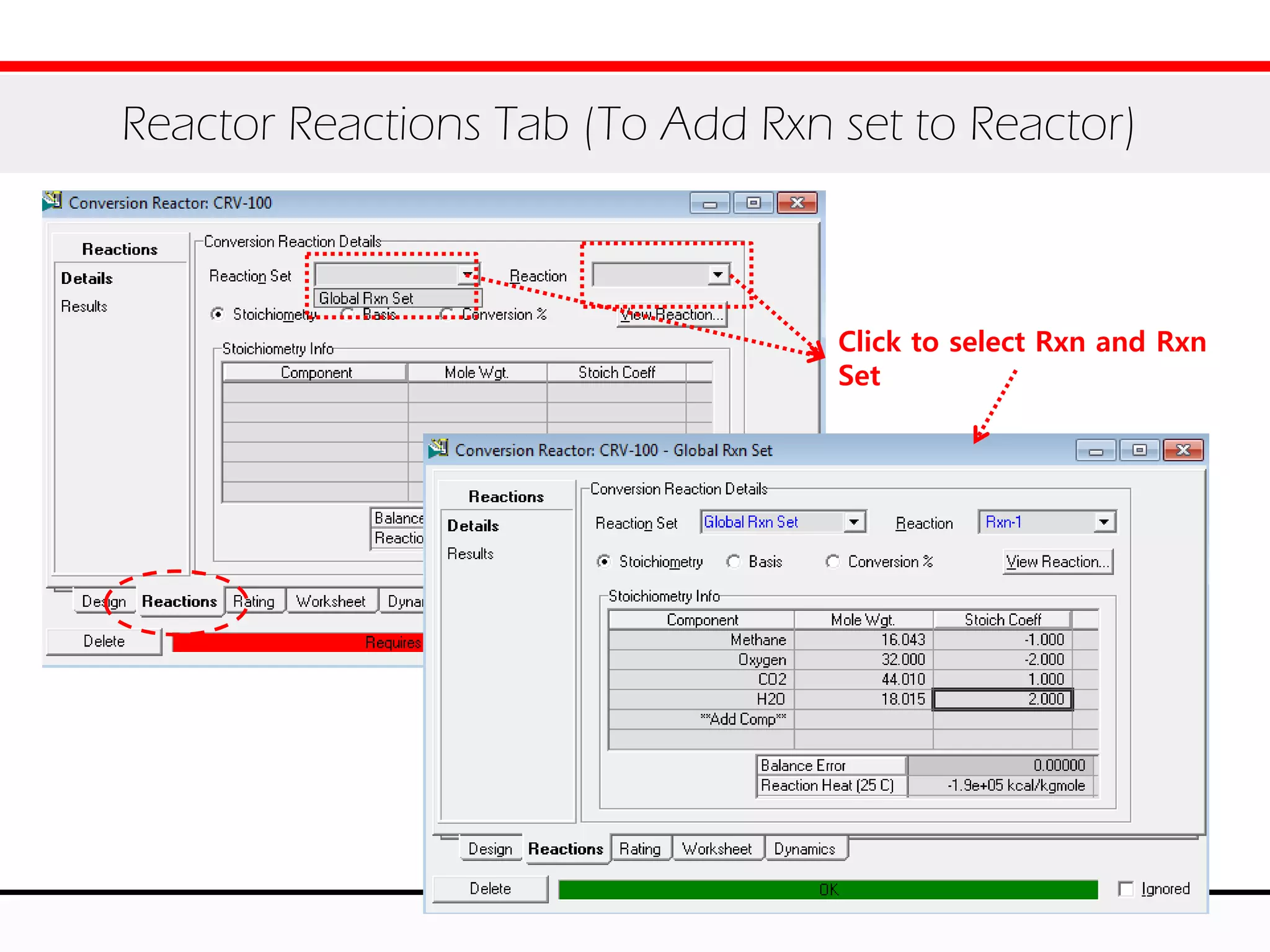Switch to the Worksheet tab in the front window
The width and height of the screenshot is (1270, 952).
pyautogui.click(x=717, y=848)
